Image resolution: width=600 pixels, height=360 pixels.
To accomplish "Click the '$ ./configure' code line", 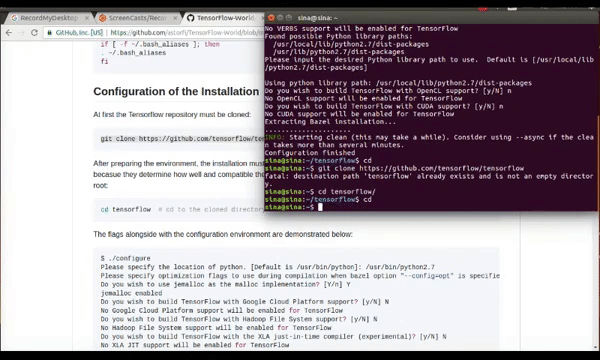I will pyautogui.click(x=126, y=258).
